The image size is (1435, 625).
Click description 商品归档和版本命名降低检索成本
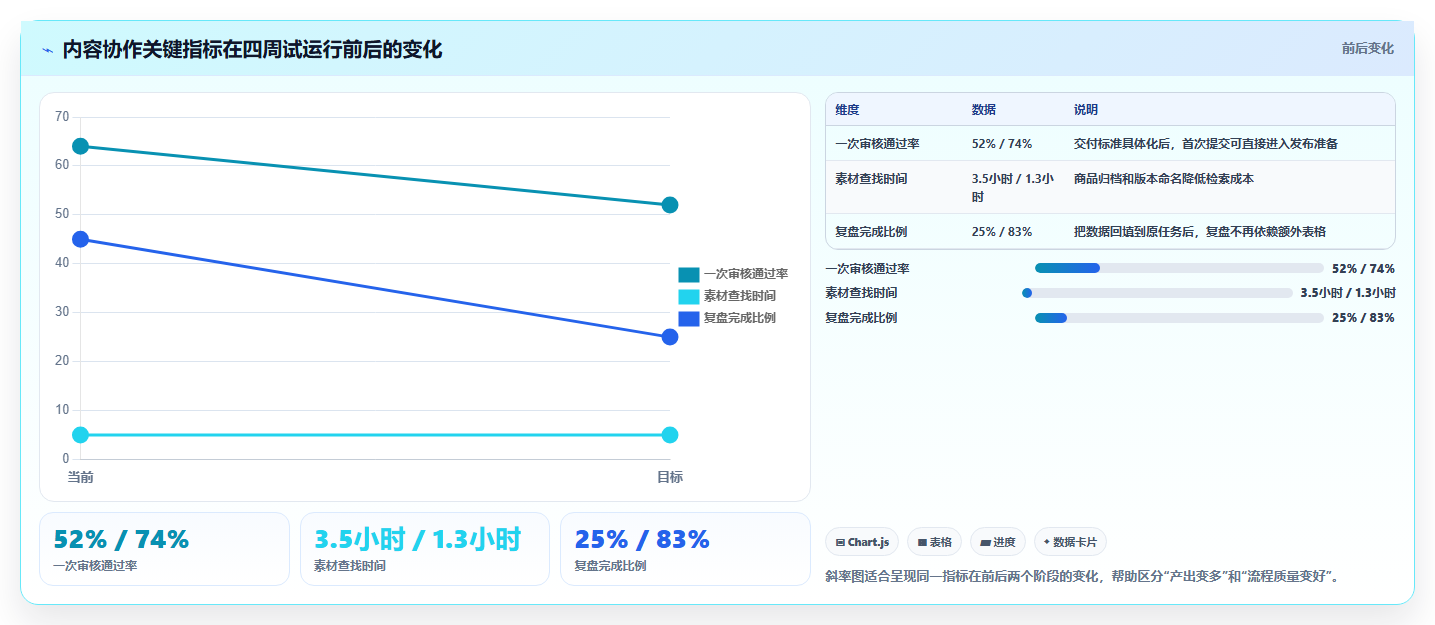point(1163,179)
